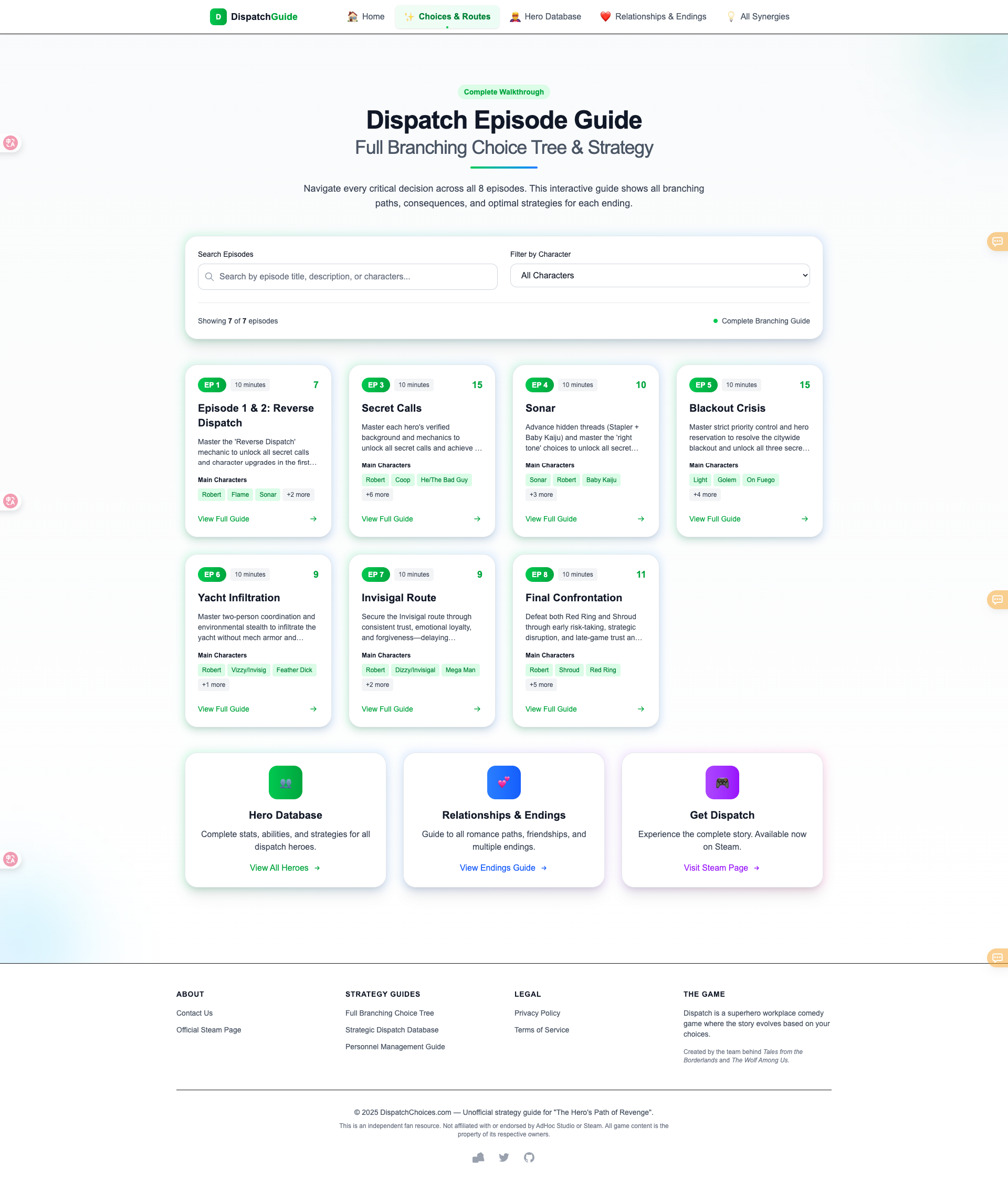Toggle the Sonar tag on Episode 1 & 2 card
Screen dimensions: 1008x1190
[267, 494]
